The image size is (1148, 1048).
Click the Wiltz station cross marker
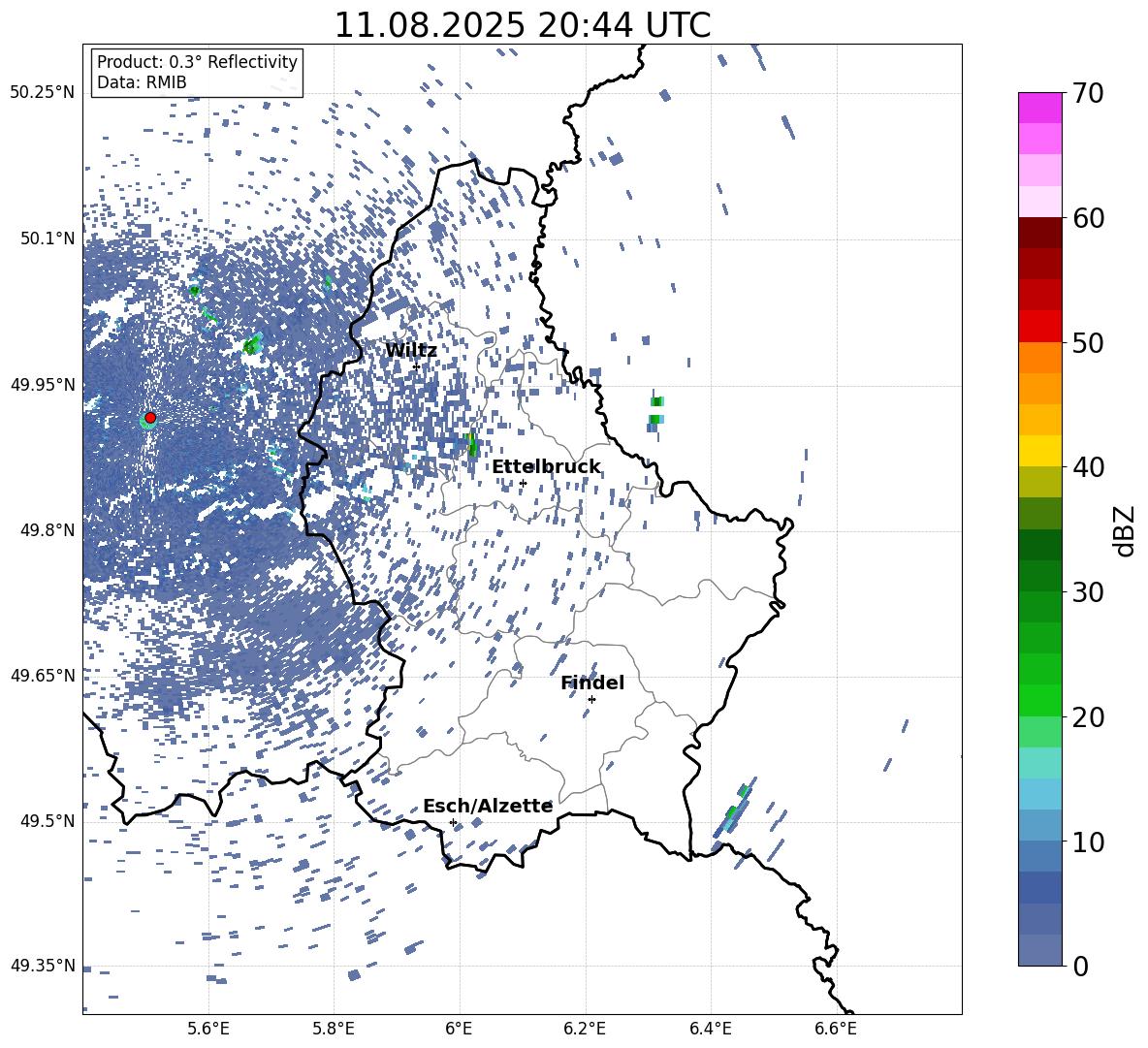click(x=416, y=366)
